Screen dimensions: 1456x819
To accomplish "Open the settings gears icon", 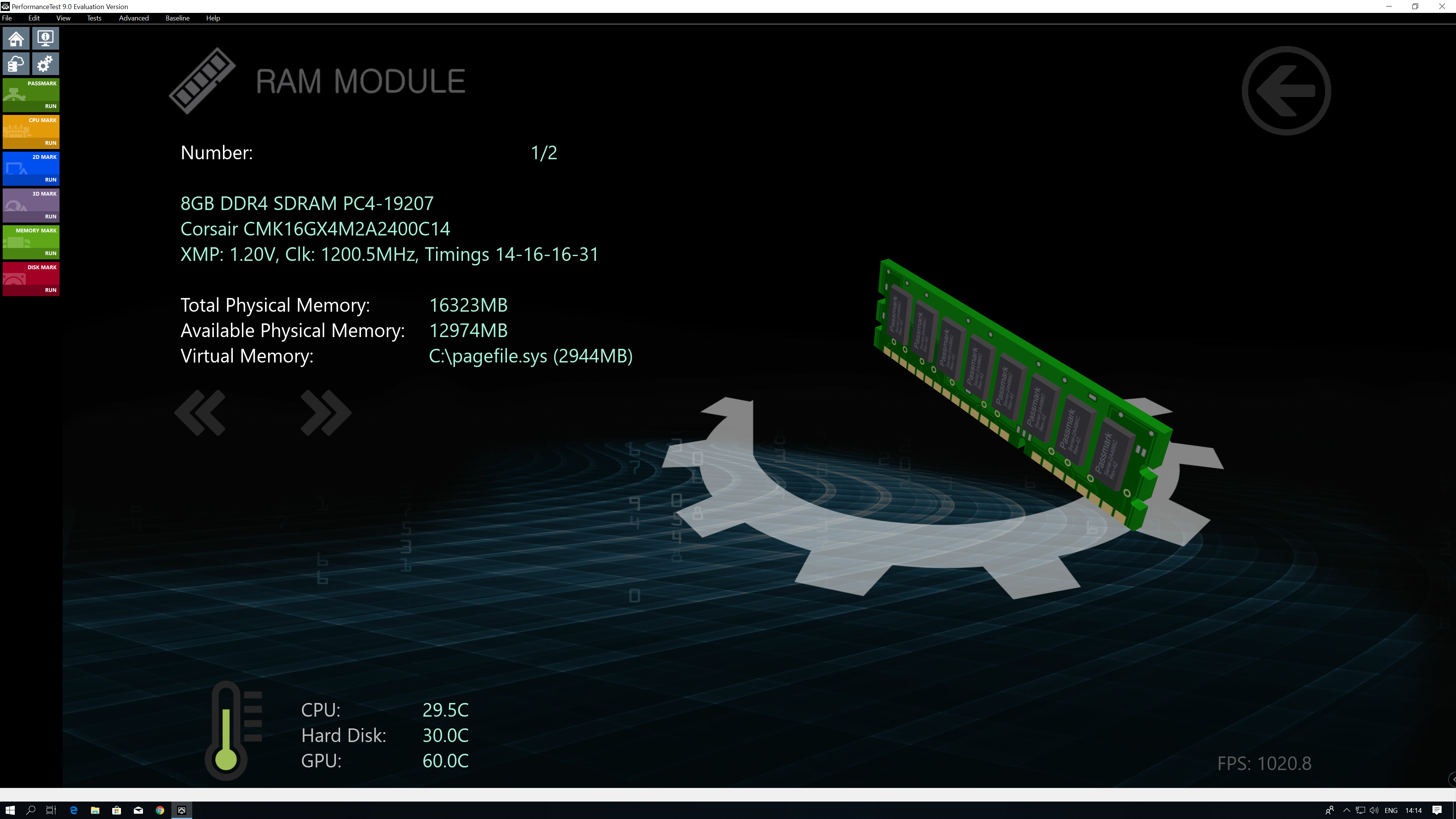I will (45, 64).
